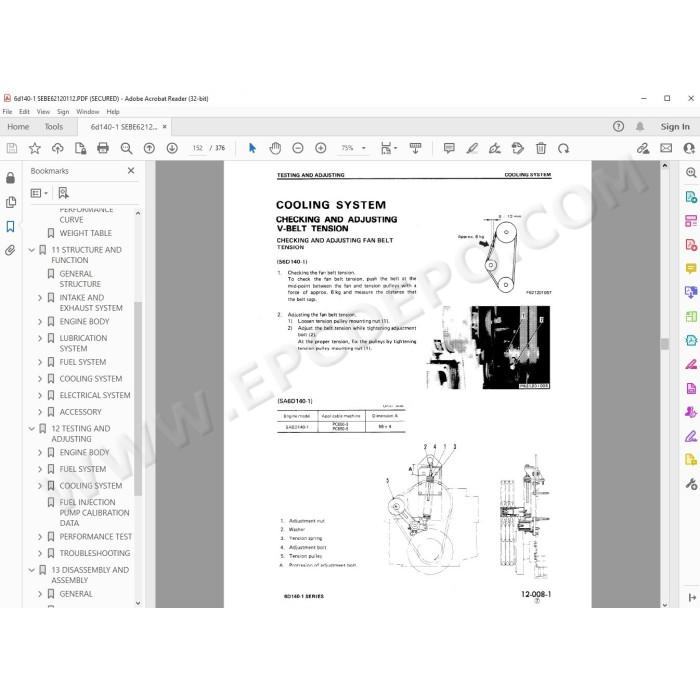Open the ELECTRICAL SYSTEM bookmark
The height and width of the screenshot is (700, 700).
tap(95, 396)
